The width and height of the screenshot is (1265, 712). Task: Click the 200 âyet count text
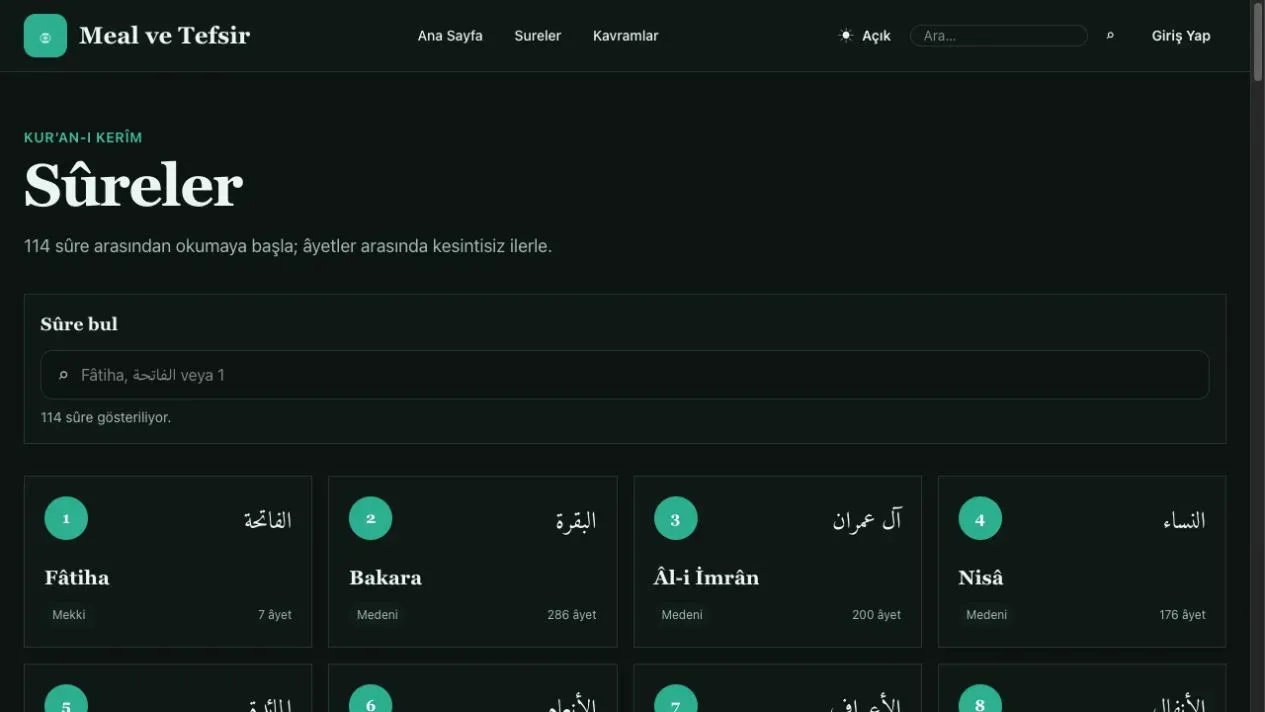coord(877,615)
